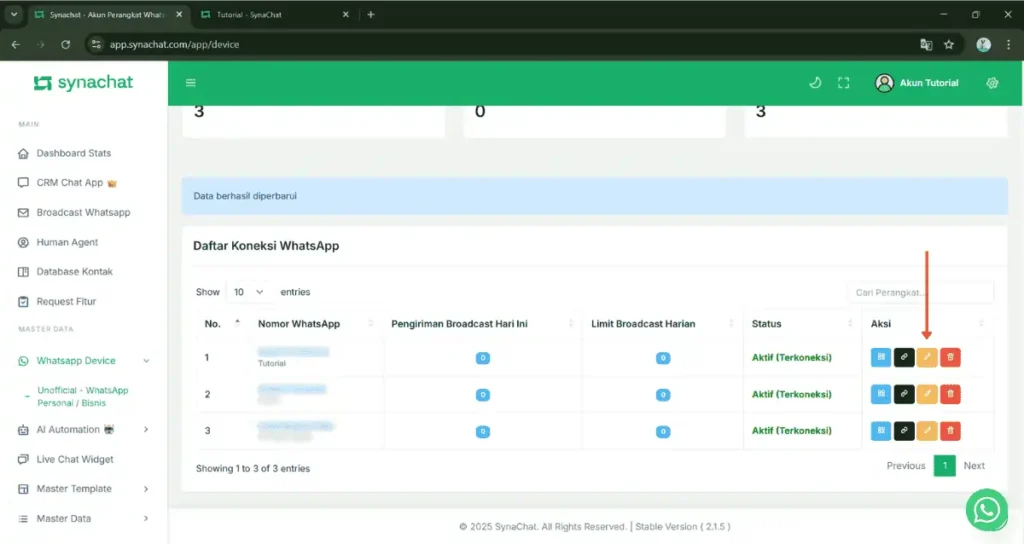This screenshot has width=1024, height=544.
Task: Go back in browser history
Action: coord(16,44)
